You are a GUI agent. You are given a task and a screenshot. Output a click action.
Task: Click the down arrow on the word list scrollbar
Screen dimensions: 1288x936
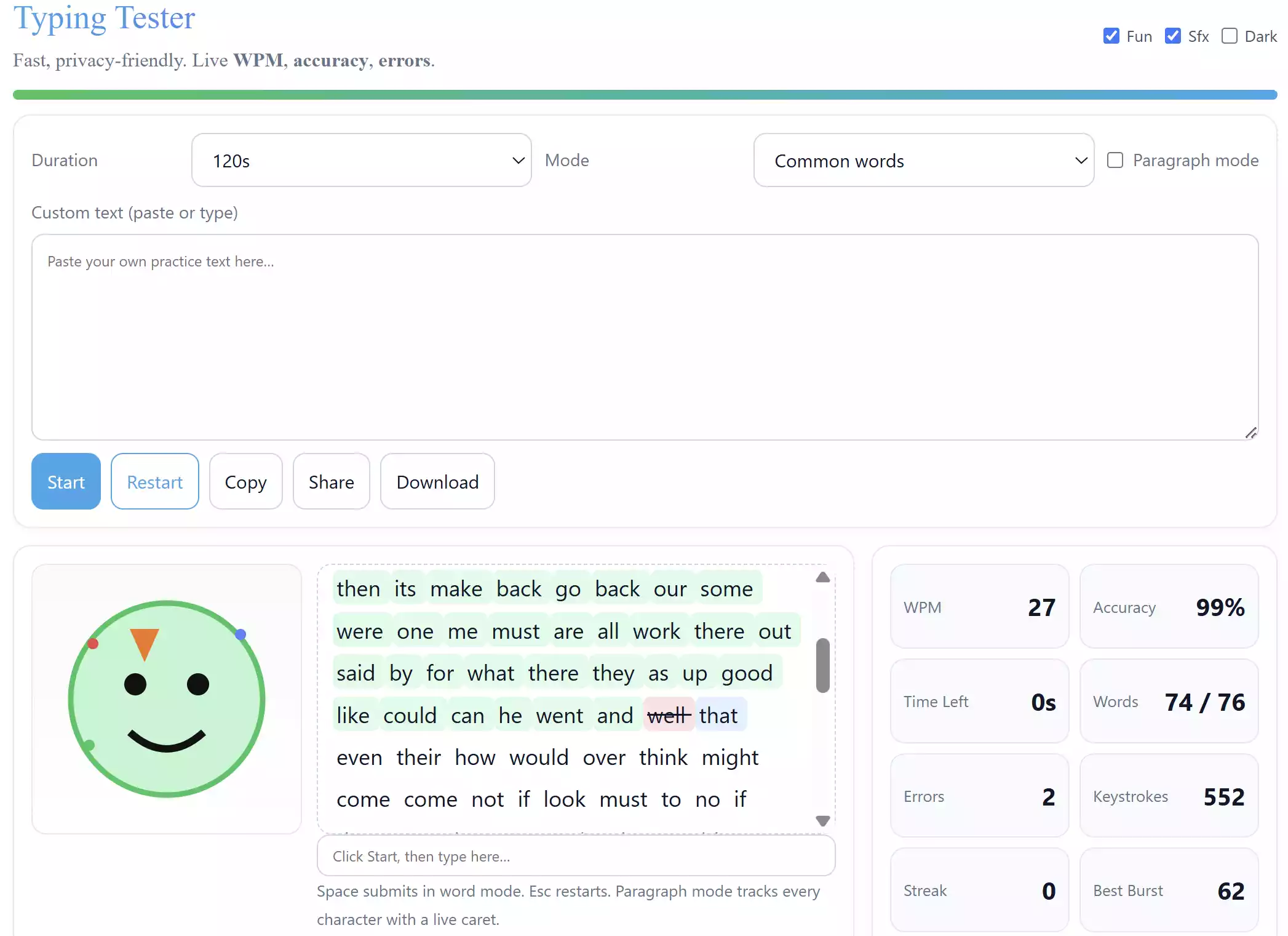(x=822, y=821)
